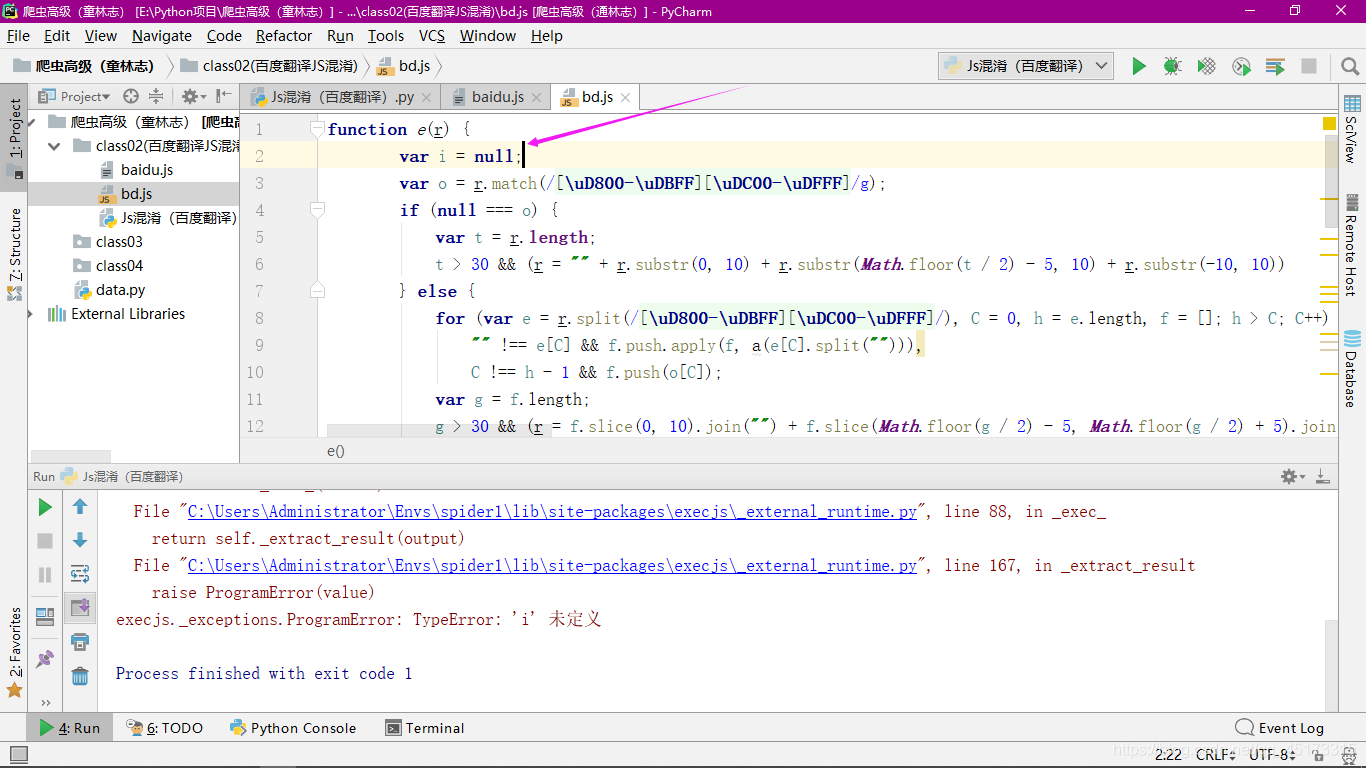Collapse the 爬虫高级（童林志）root folder

click(32, 122)
